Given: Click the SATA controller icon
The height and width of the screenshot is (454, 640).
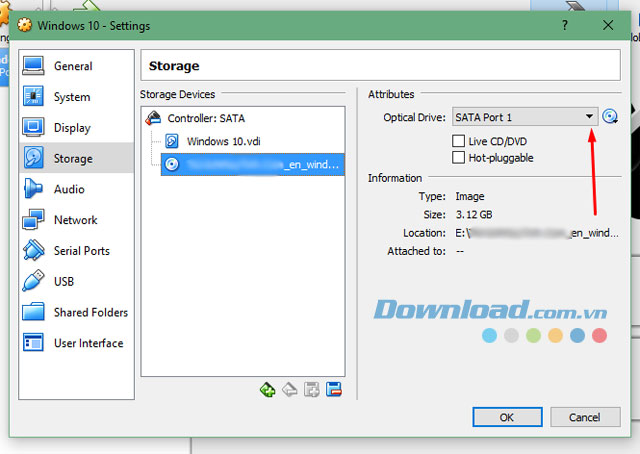Looking at the screenshot, I should pos(153,118).
